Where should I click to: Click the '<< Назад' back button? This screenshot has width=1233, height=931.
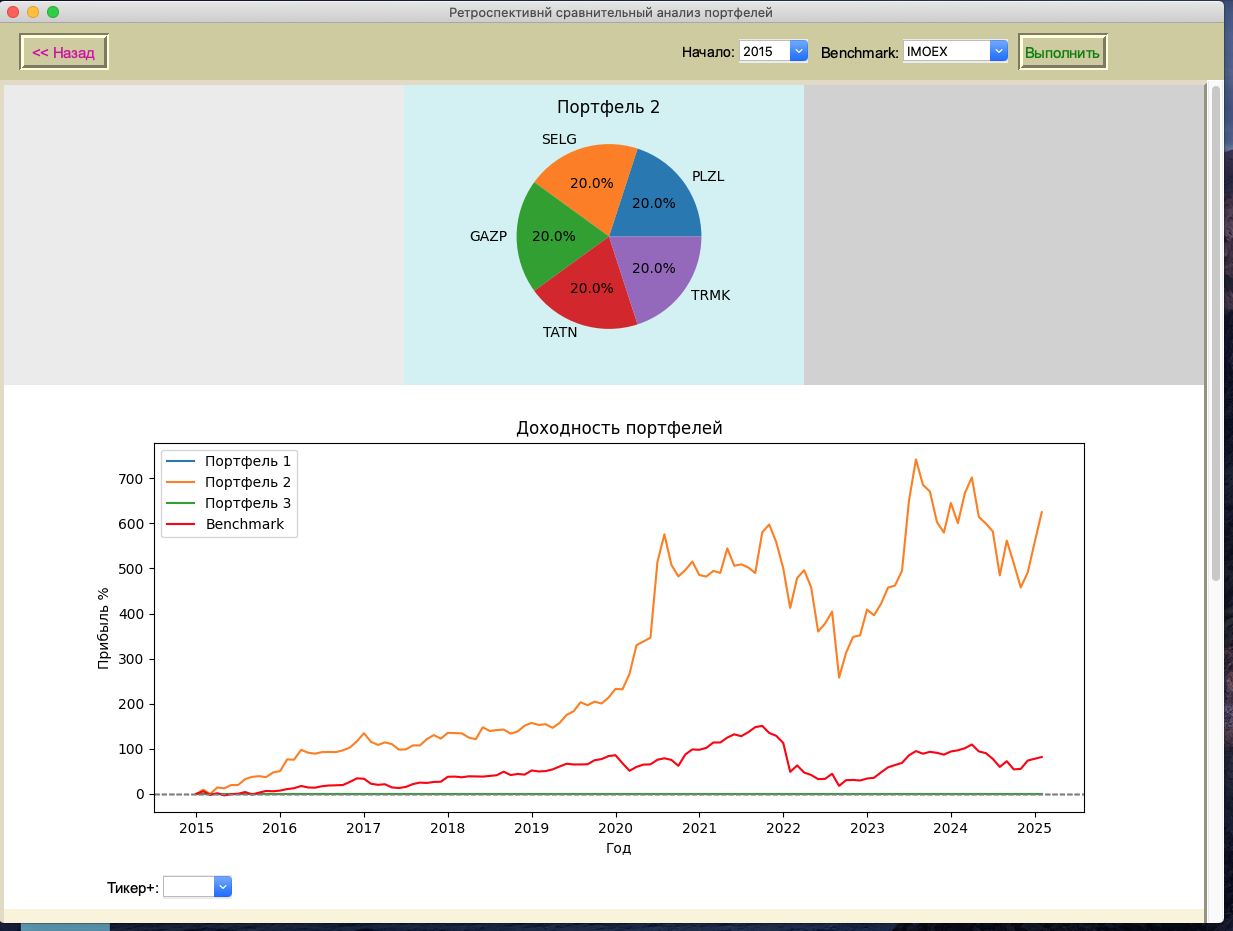(64, 52)
